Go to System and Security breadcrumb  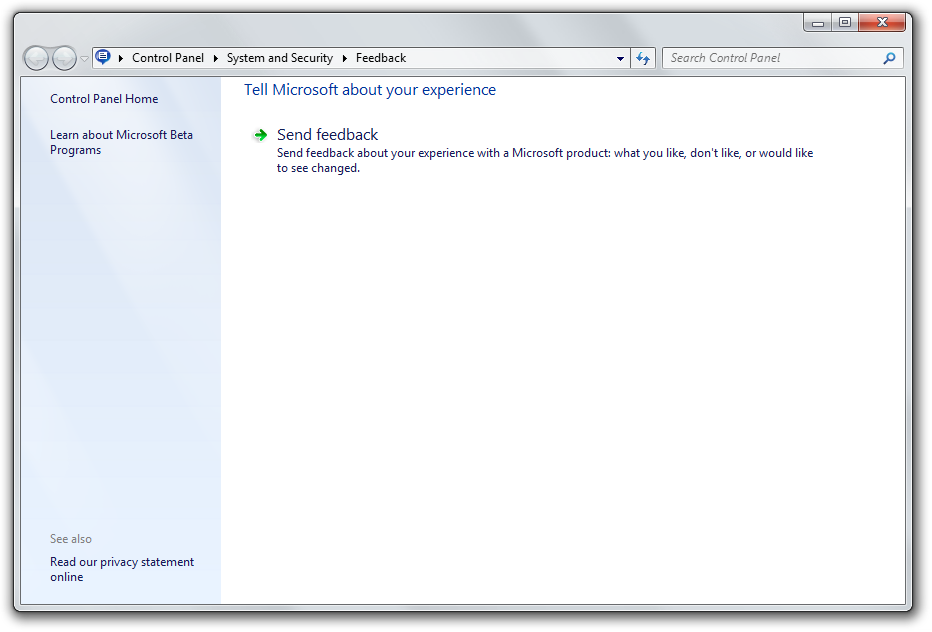coord(279,58)
